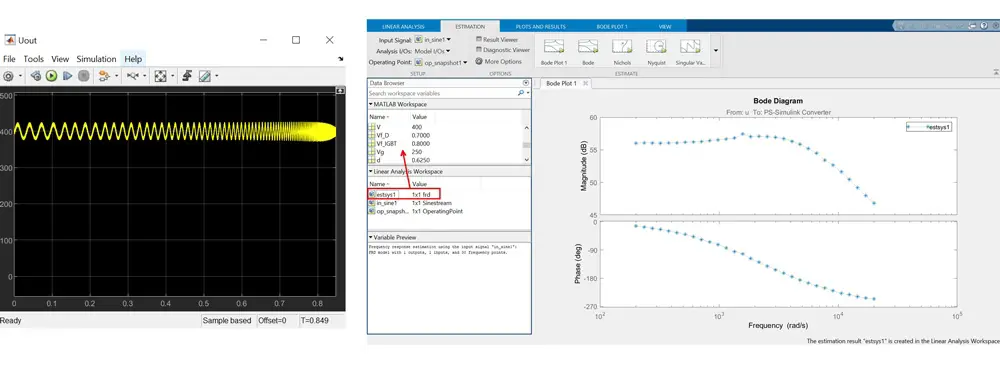The width and height of the screenshot is (1000, 370).
Task: Run the simulation with the green play button
Action: point(52,76)
